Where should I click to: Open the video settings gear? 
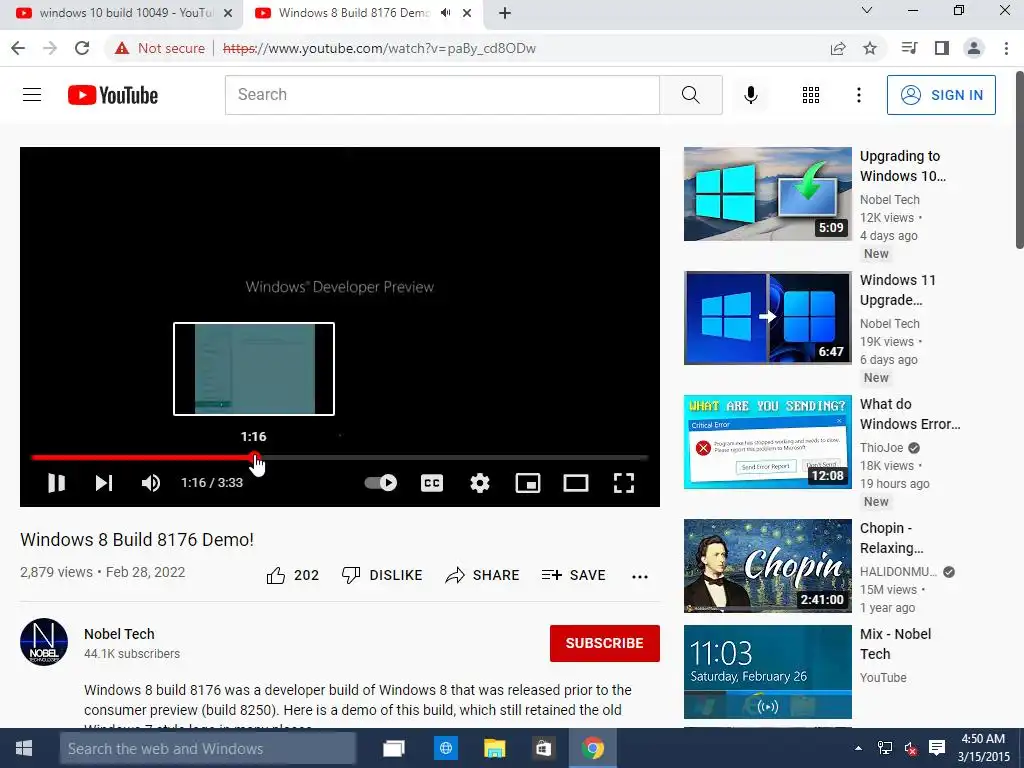480,483
